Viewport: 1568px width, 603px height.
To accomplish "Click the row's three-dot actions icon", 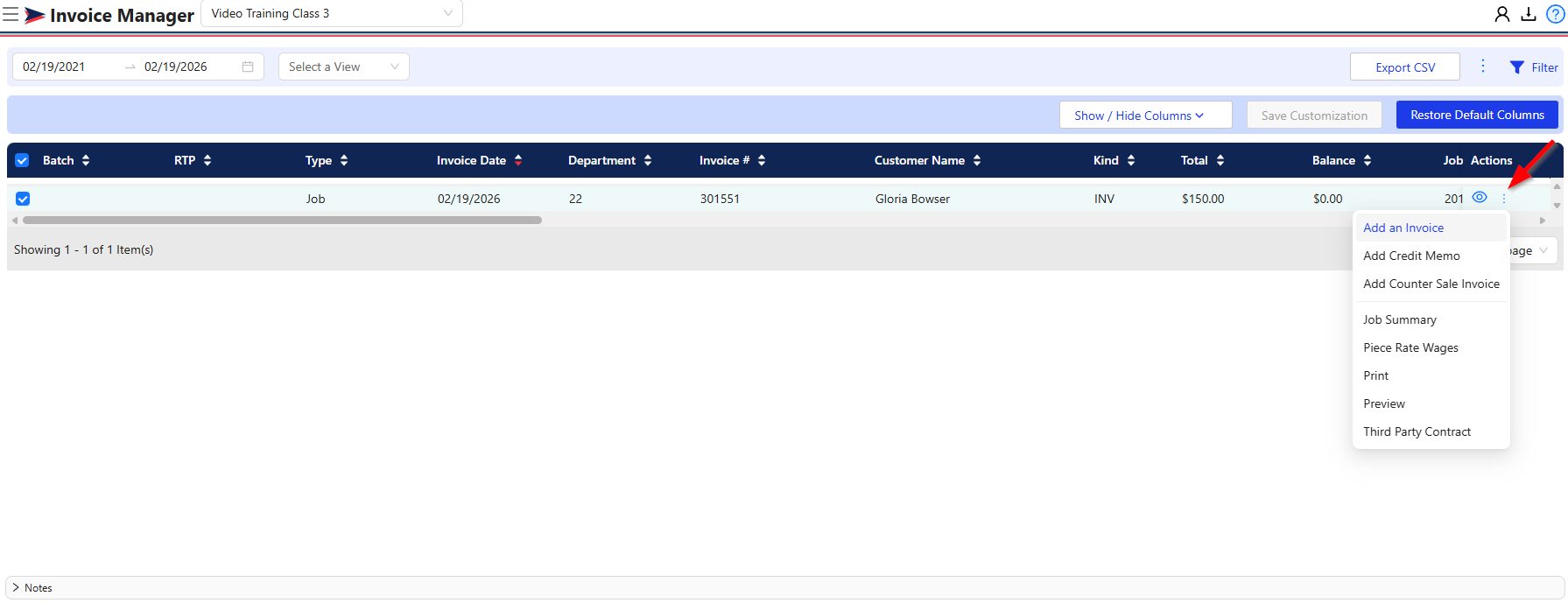I will tap(1504, 199).
